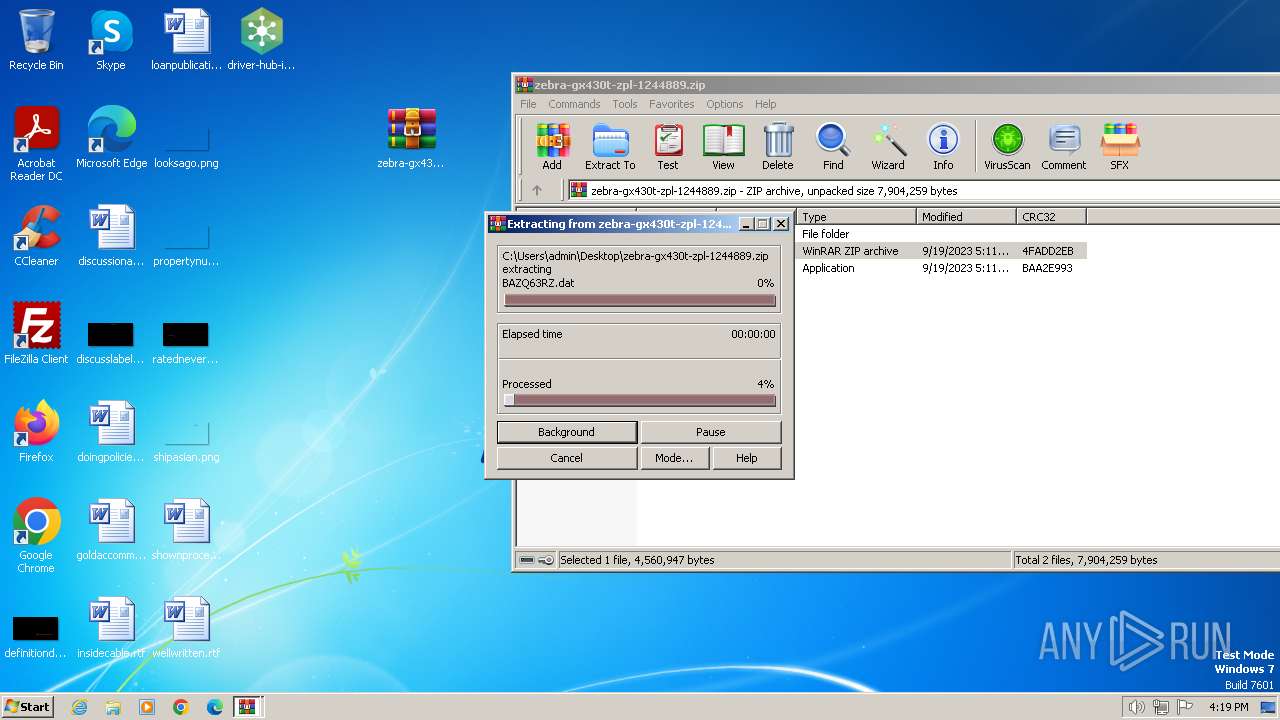
Task: Click the Start button
Action: pyautogui.click(x=28, y=707)
